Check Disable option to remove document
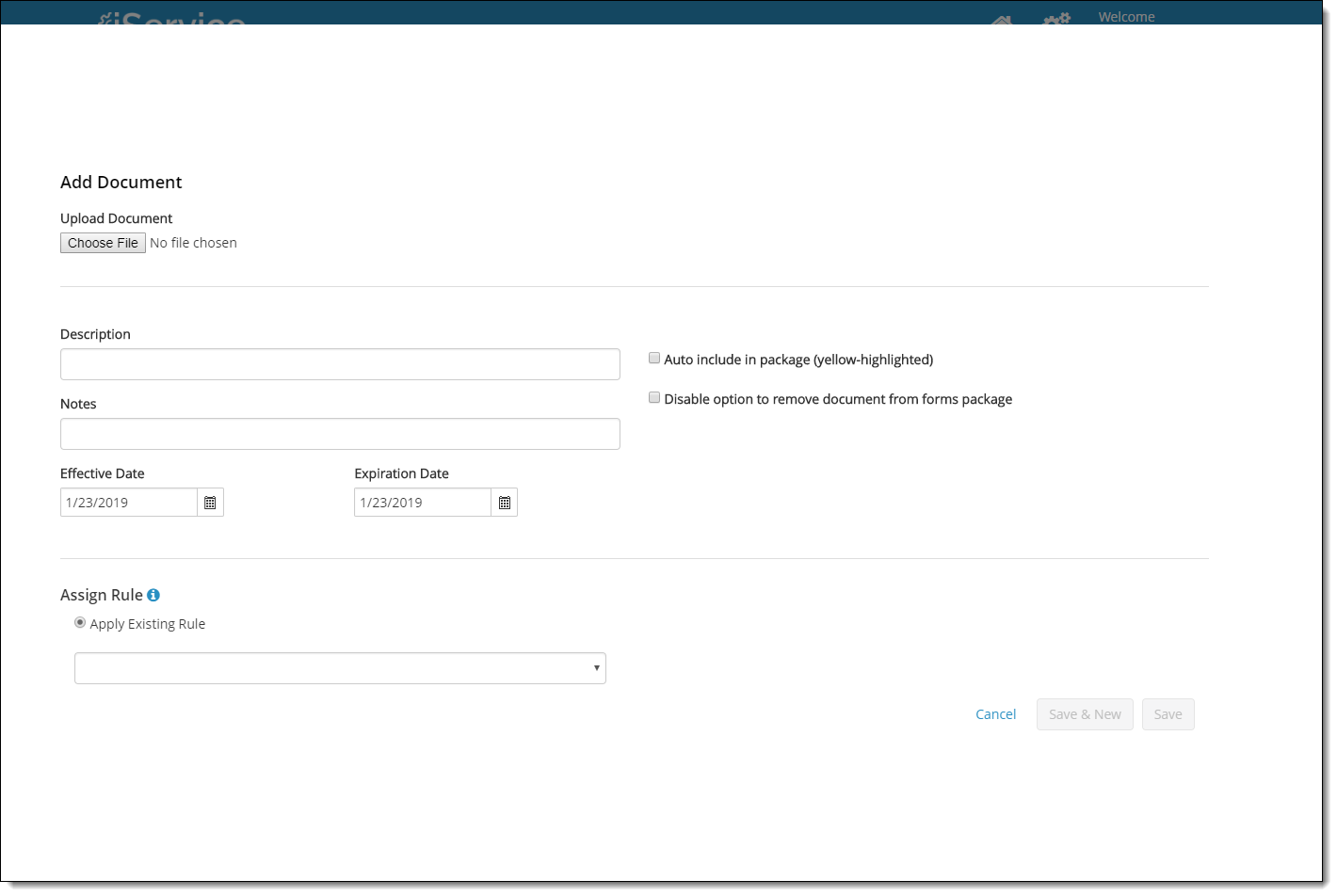Viewport: 1337px width, 896px height. [x=654, y=398]
